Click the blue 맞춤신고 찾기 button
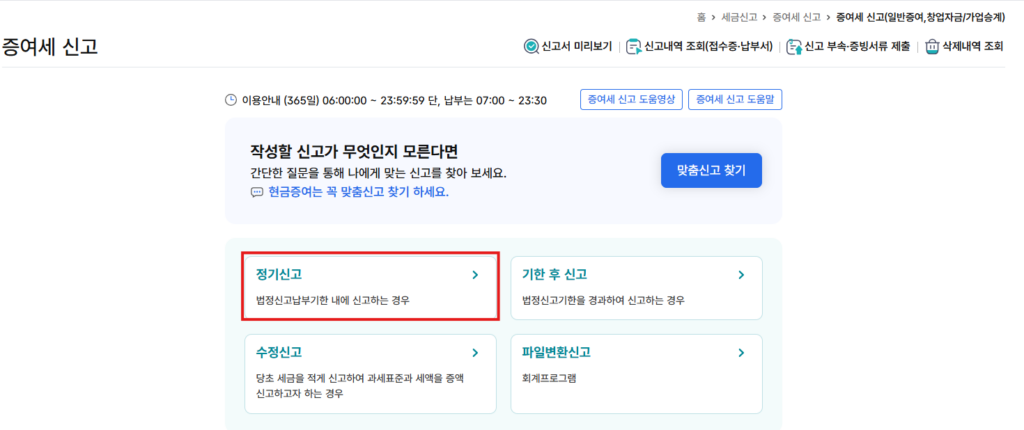 tap(711, 171)
